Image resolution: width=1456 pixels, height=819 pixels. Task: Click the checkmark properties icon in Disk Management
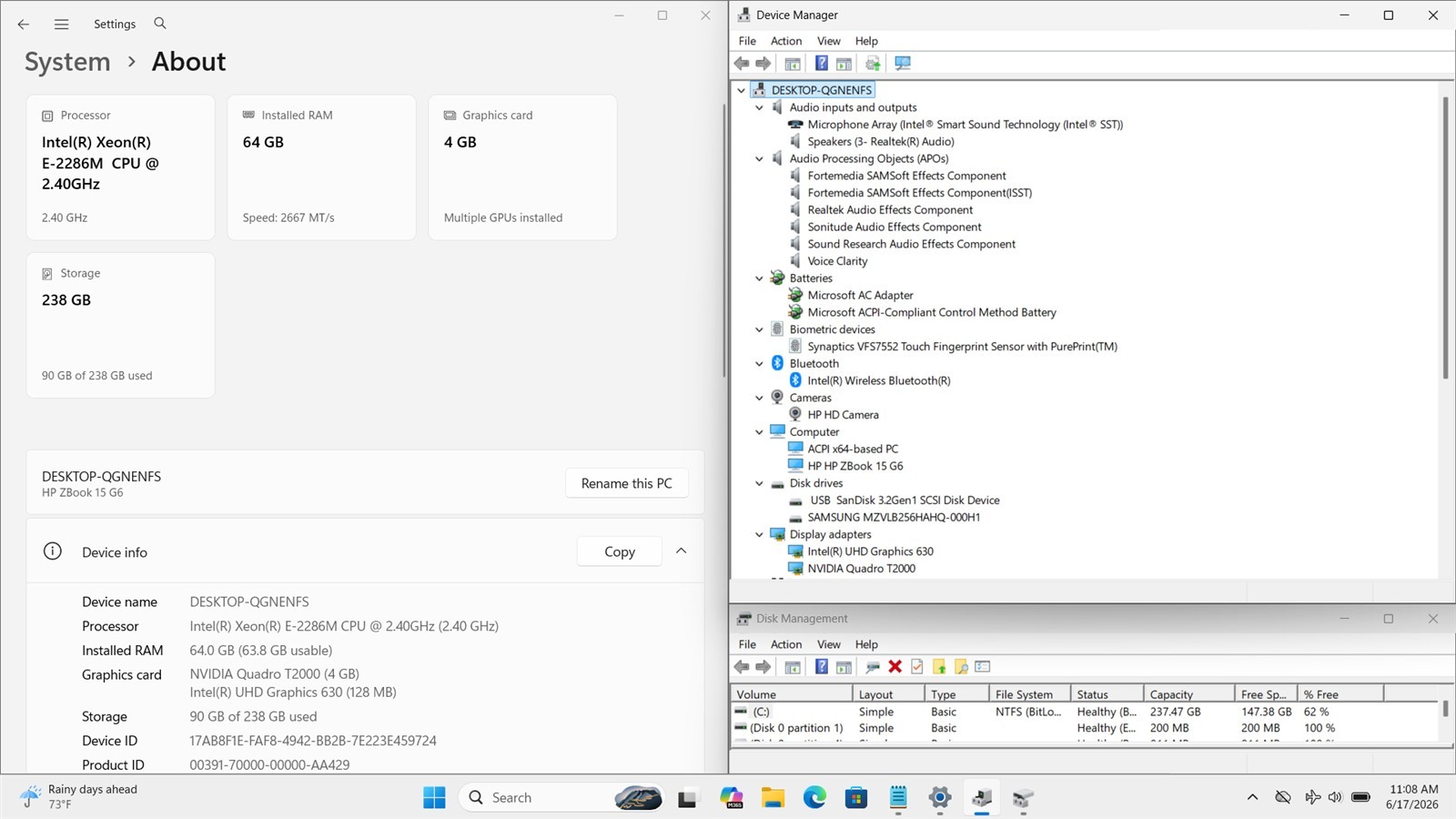[917, 667]
